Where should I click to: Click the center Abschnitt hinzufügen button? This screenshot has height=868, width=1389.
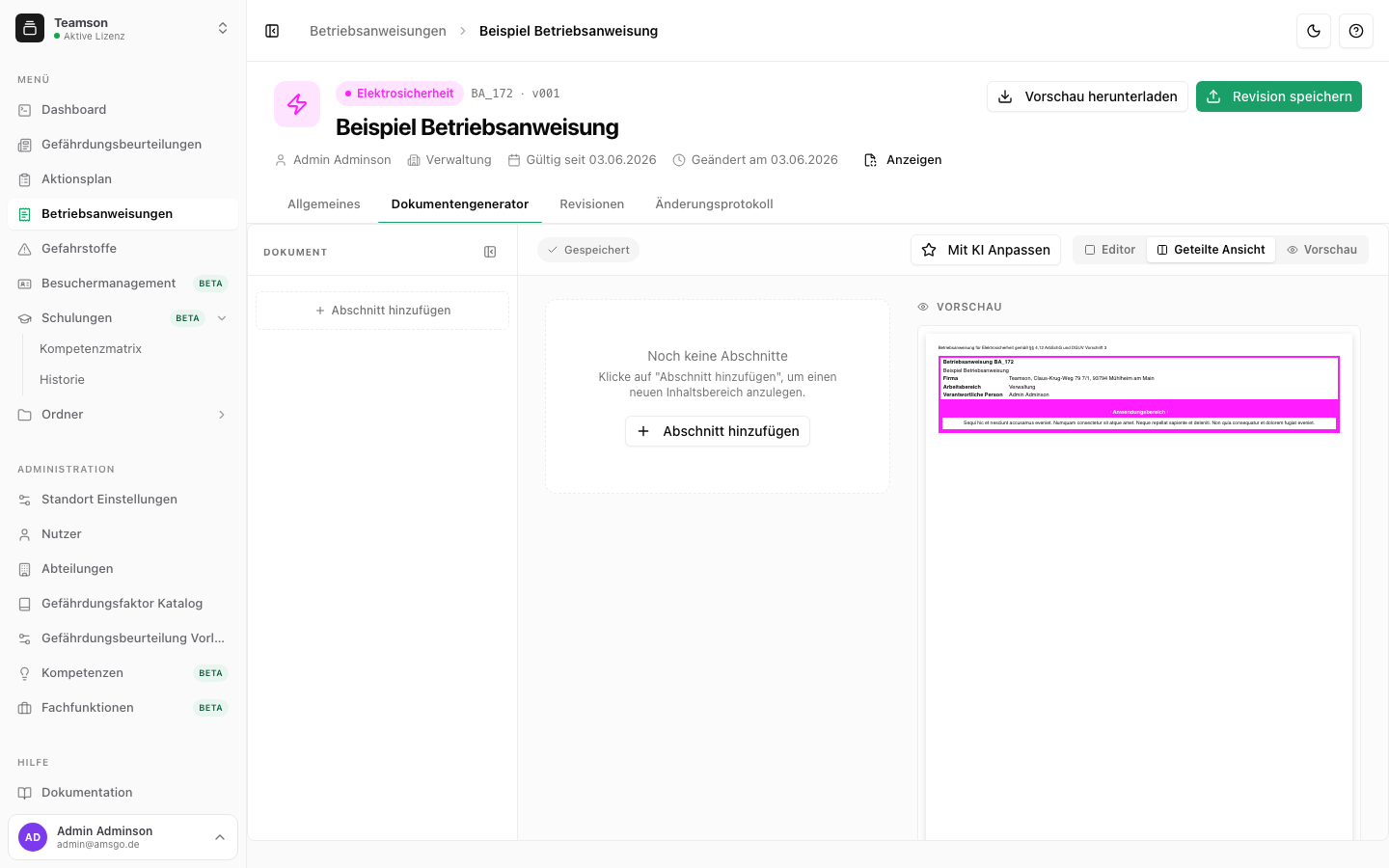coord(718,431)
